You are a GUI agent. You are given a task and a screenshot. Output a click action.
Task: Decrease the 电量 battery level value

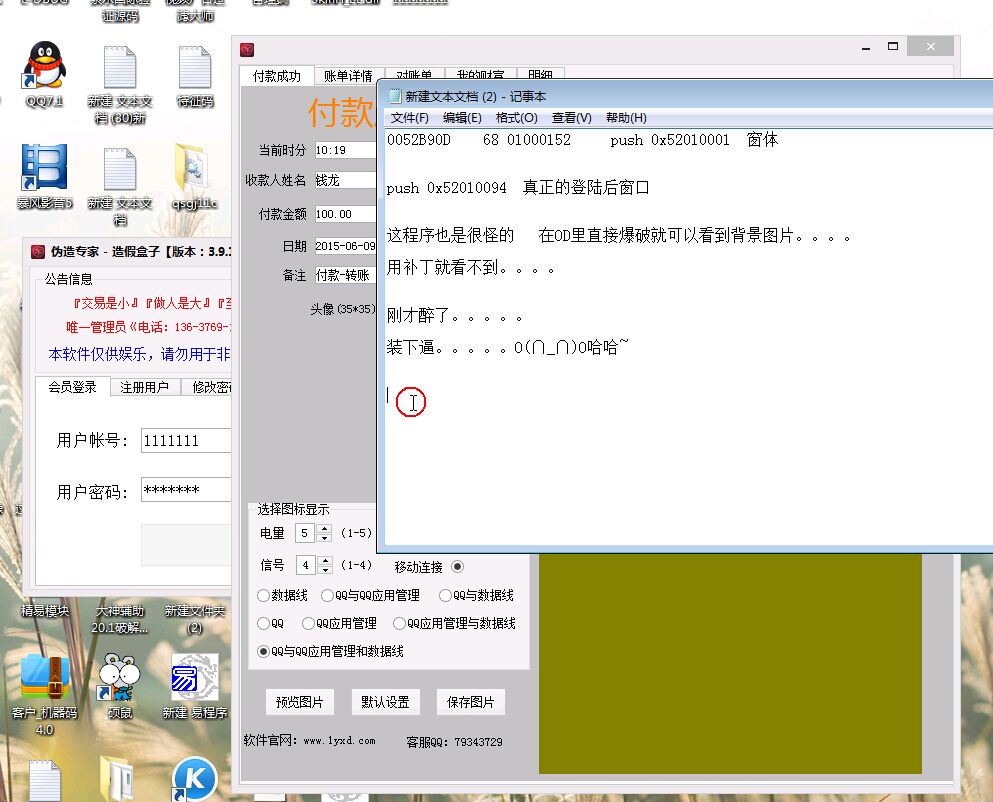[x=324, y=537]
